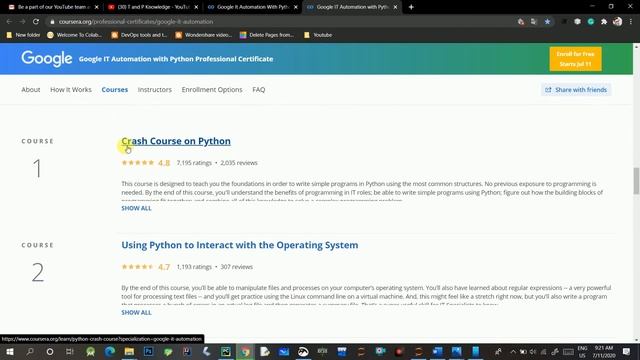Go to the Instructors section
Viewport: 640px width, 360px height.
tap(155, 89)
